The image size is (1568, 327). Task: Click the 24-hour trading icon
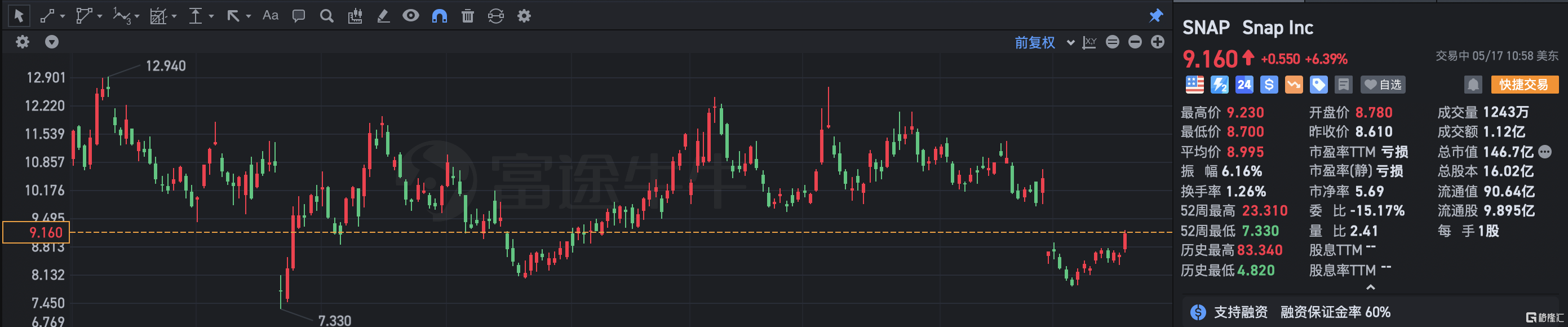click(x=1244, y=85)
